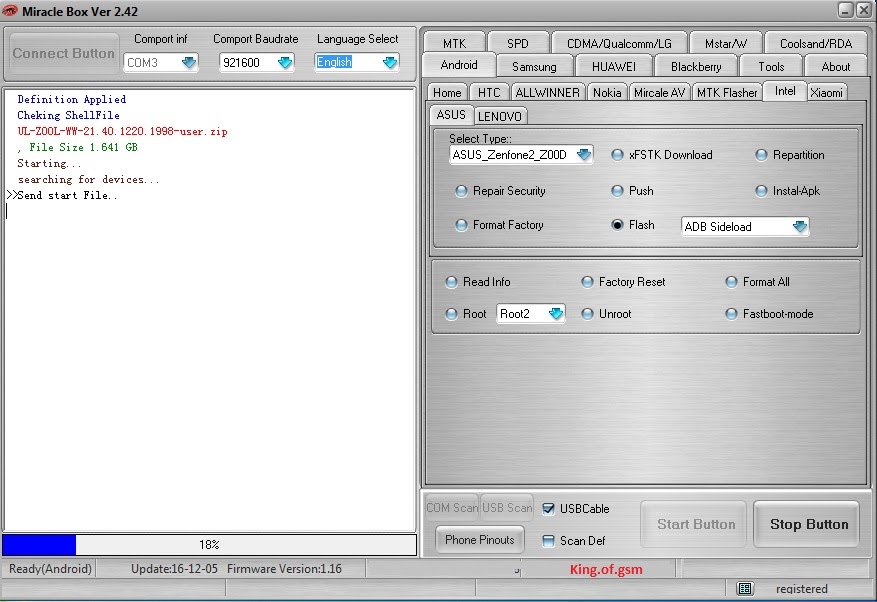Click the 18% flash progress bar
Image resolution: width=877 pixels, height=602 pixels.
pos(209,544)
